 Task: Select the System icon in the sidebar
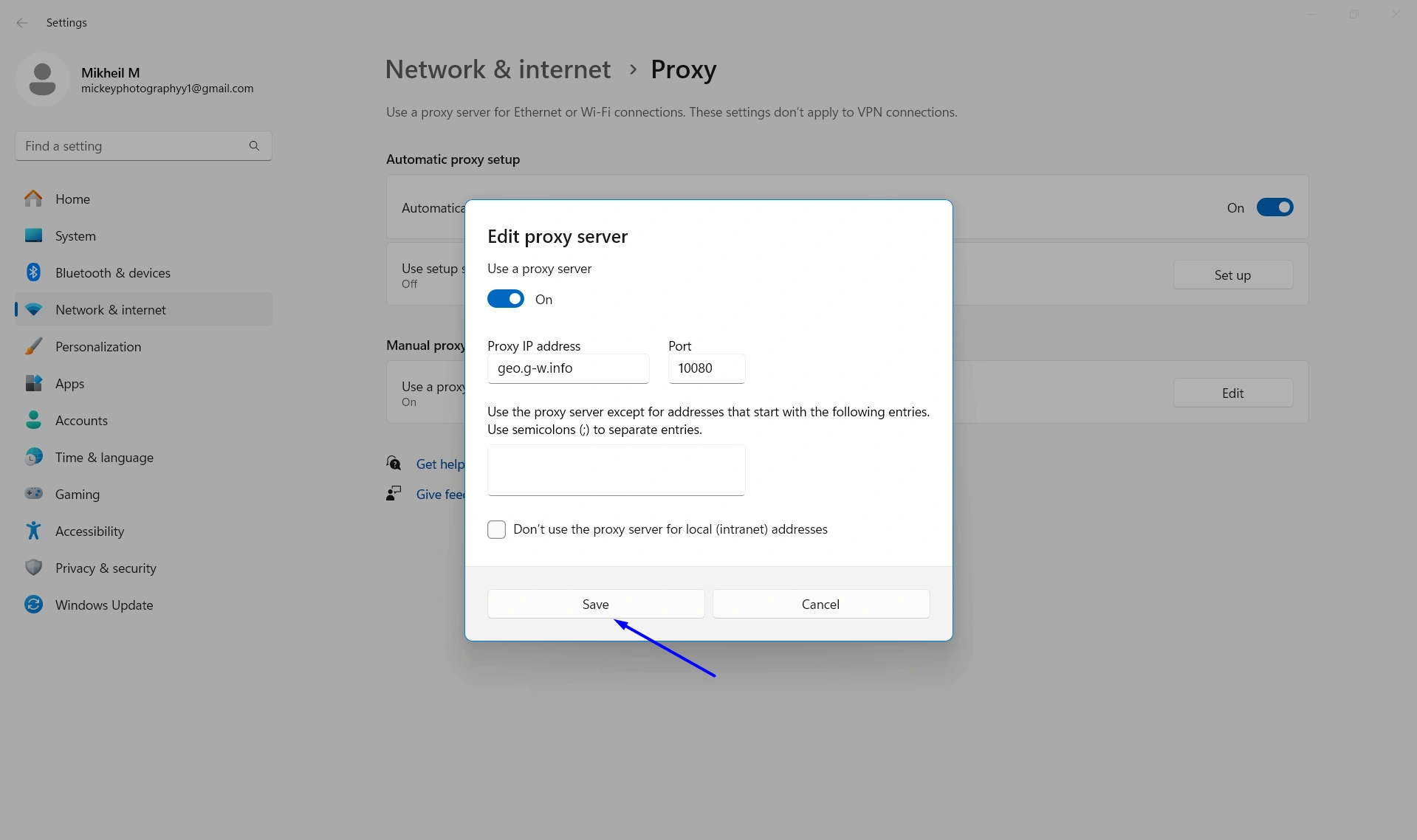pyautogui.click(x=34, y=235)
